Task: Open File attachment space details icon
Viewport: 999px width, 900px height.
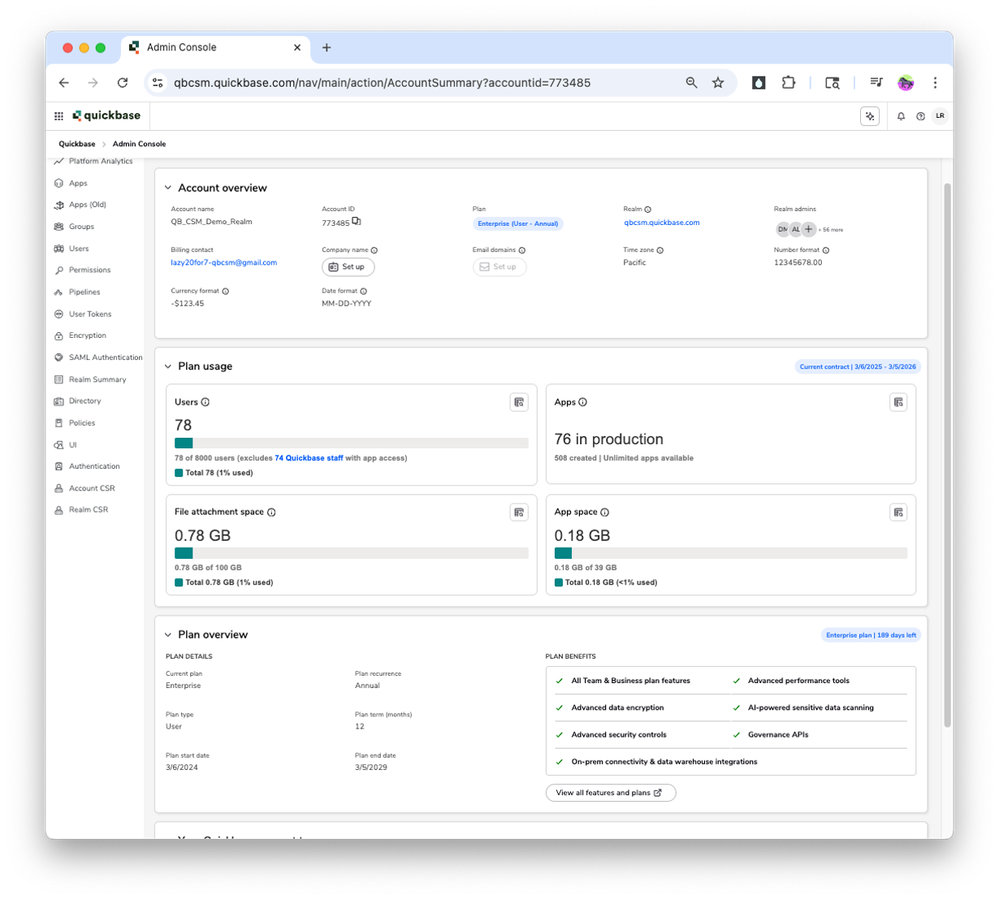Action: pyautogui.click(x=518, y=512)
